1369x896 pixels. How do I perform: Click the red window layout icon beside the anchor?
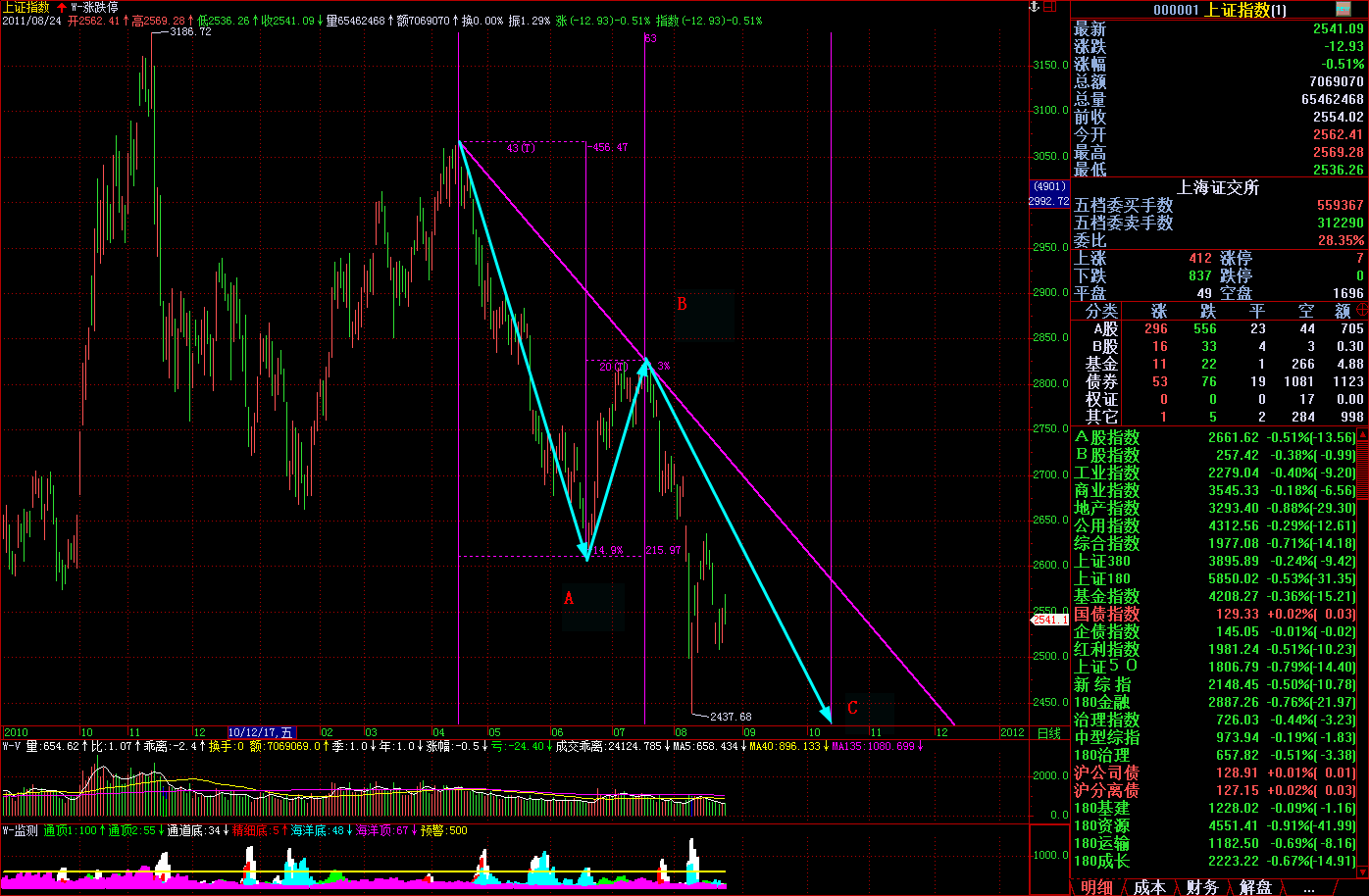pyautogui.click(x=1050, y=7)
